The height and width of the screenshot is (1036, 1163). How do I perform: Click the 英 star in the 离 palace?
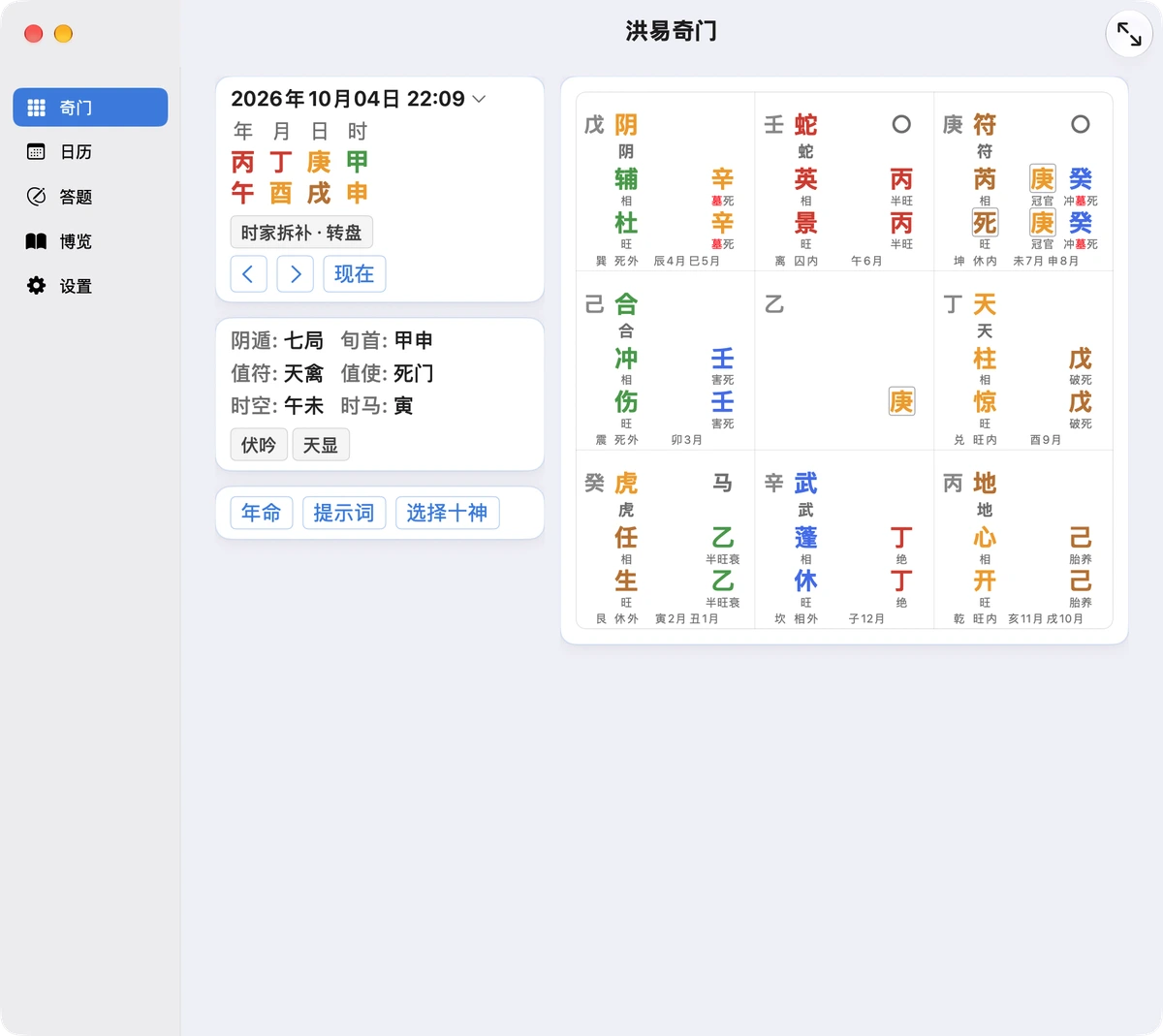(805, 179)
